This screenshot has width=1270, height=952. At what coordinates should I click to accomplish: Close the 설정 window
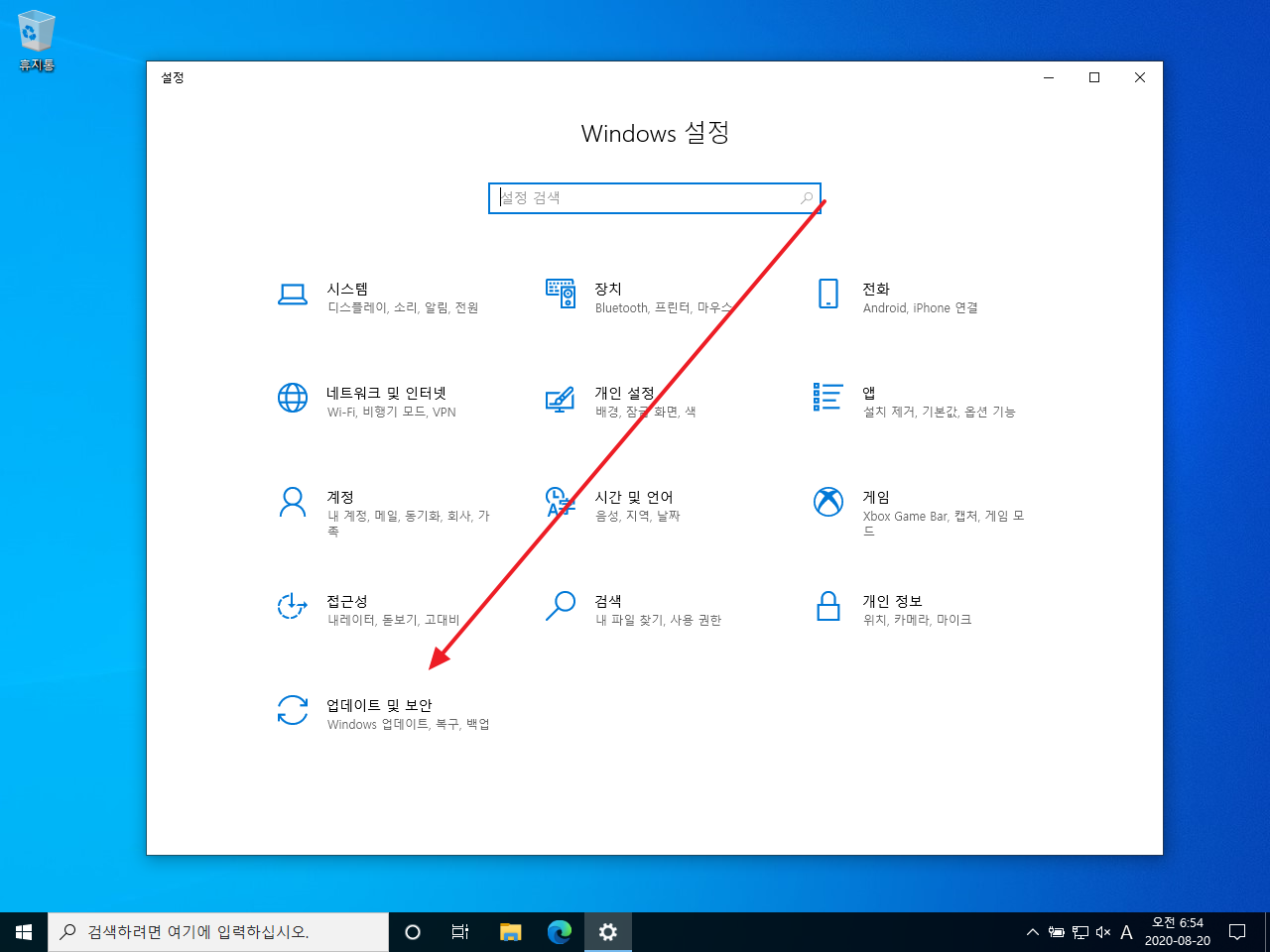coord(1140,77)
